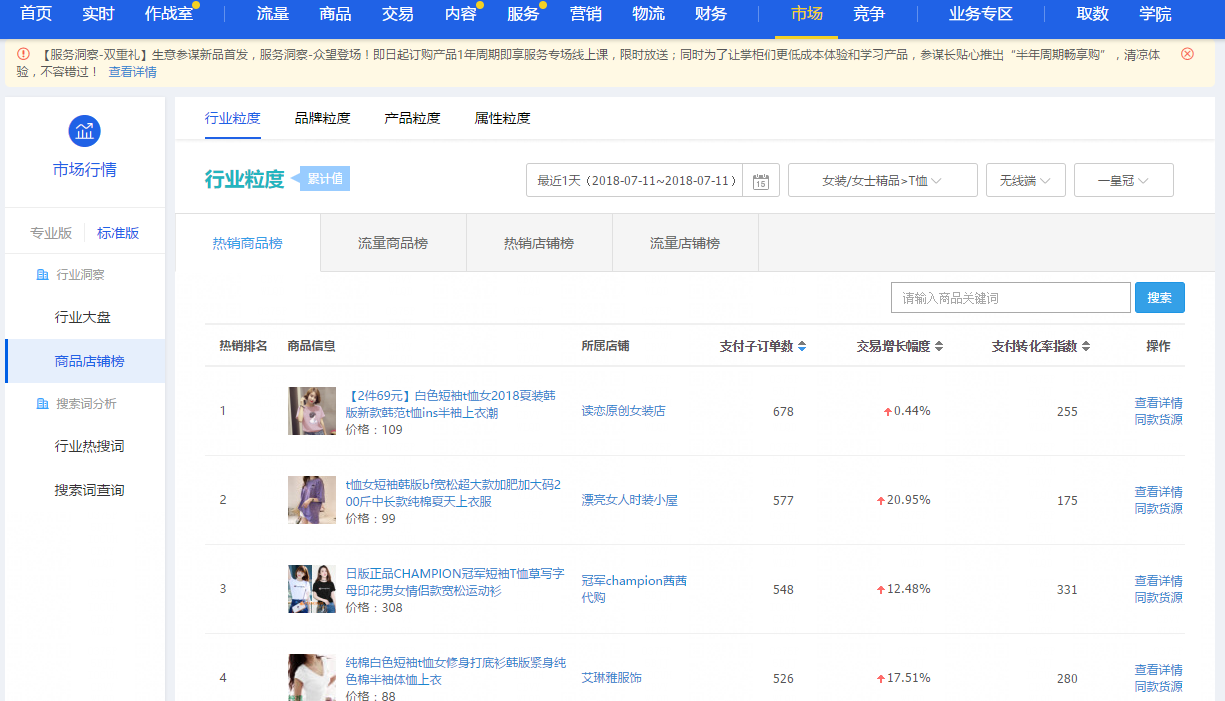The height and width of the screenshot is (701, 1225).
Task: Sort by 交易增长幅度 column arrows
Action: 939,347
